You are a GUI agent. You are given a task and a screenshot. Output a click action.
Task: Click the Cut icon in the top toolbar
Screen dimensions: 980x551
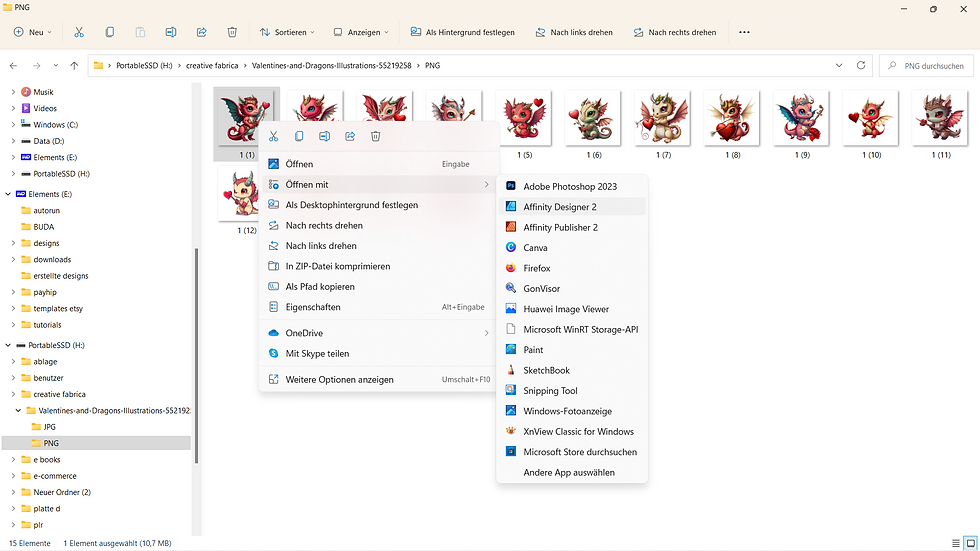pos(79,32)
